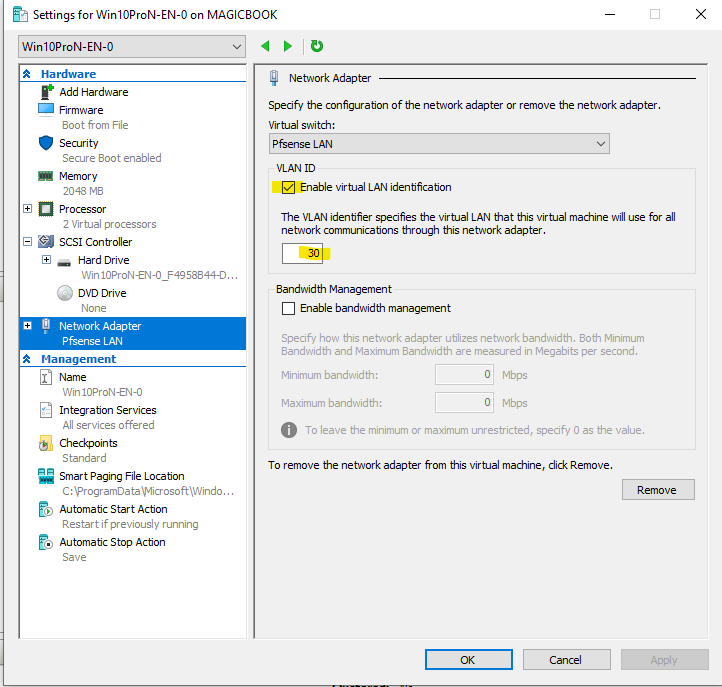The width and height of the screenshot is (722, 687).
Task: Click the Processor chip icon
Action: pyautogui.click(x=46, y=209)
